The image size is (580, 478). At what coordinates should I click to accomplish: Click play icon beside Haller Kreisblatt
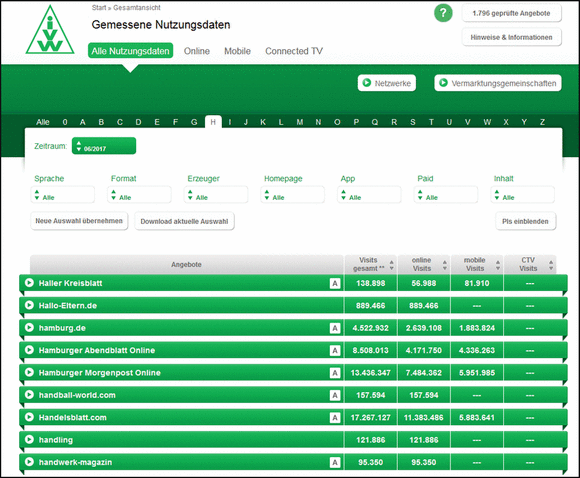29,283
